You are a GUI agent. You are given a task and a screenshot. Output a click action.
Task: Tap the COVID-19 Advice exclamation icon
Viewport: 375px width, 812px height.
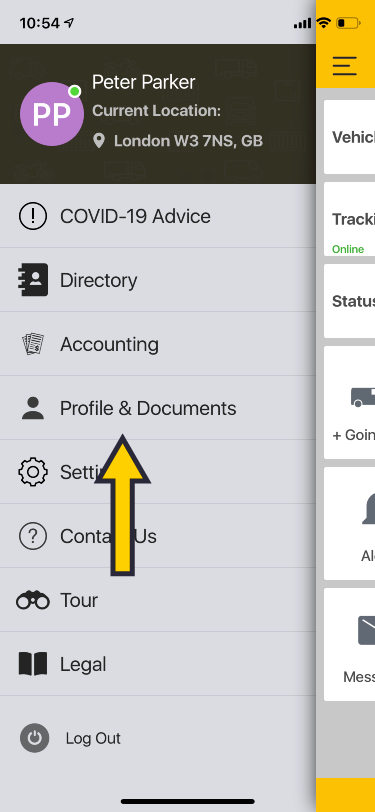click(x=33, y=216)
